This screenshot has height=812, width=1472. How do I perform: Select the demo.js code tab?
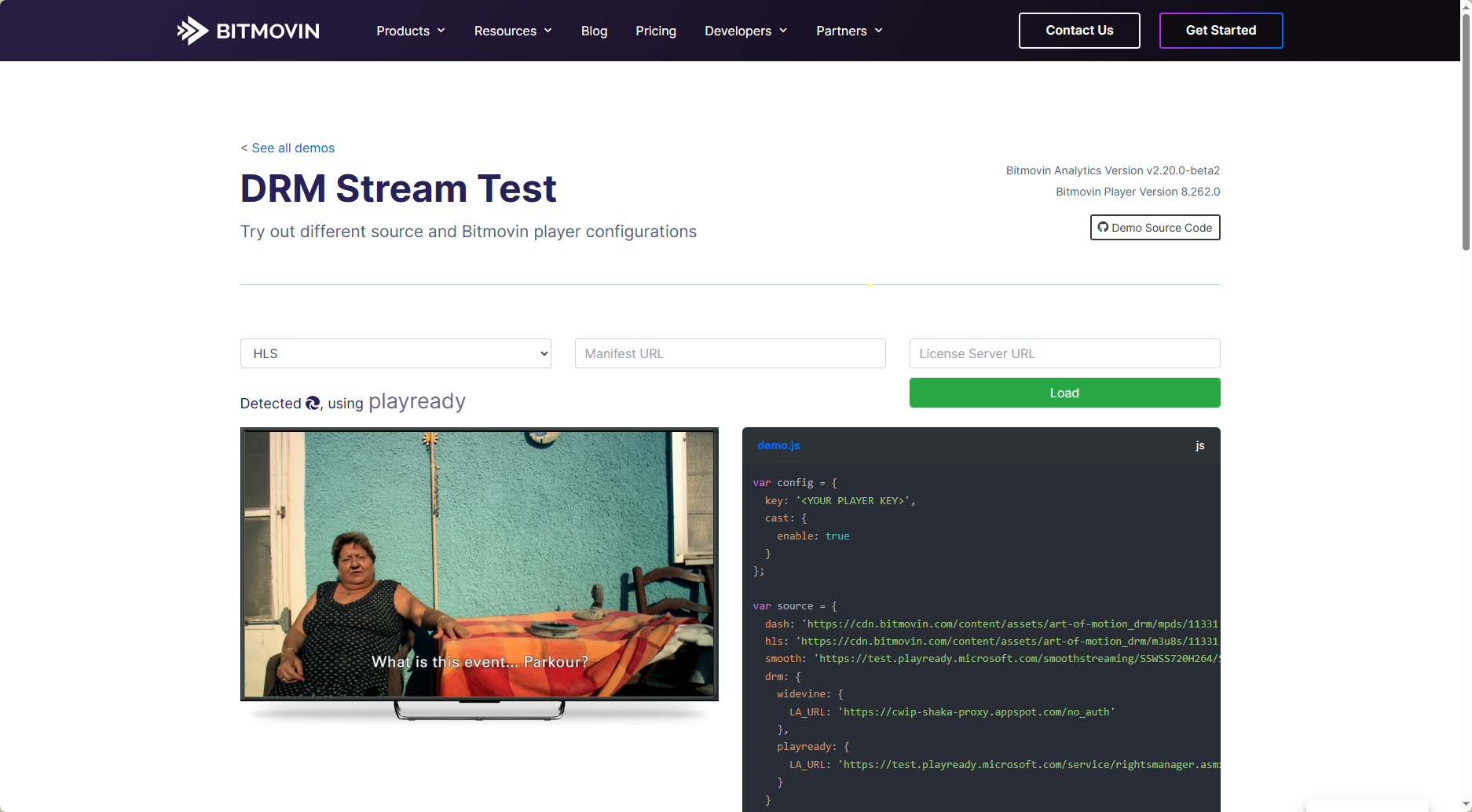[x=778, y=445]
